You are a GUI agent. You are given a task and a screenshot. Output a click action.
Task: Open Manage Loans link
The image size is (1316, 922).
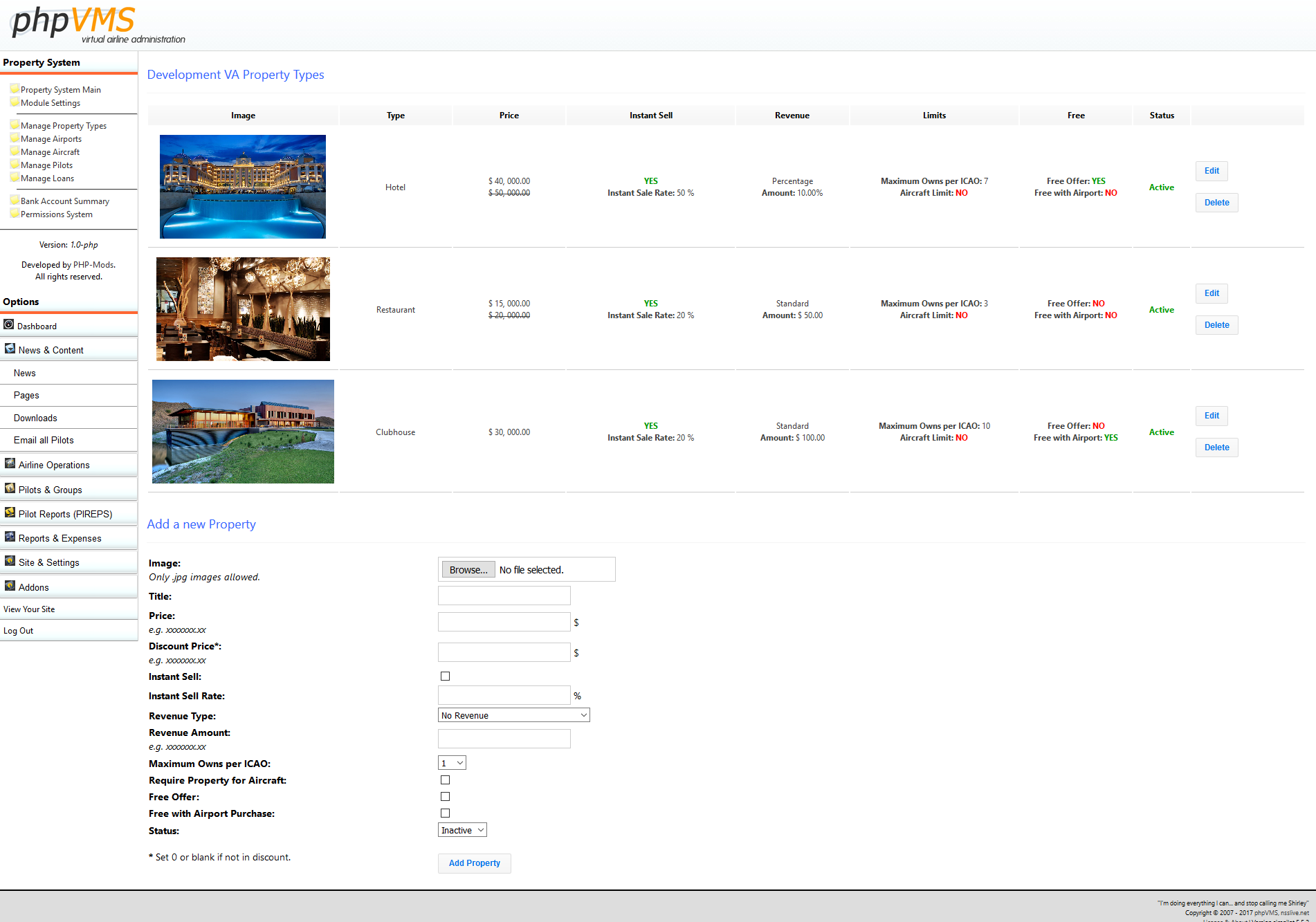pyautogui.click(x=47, y=178)
